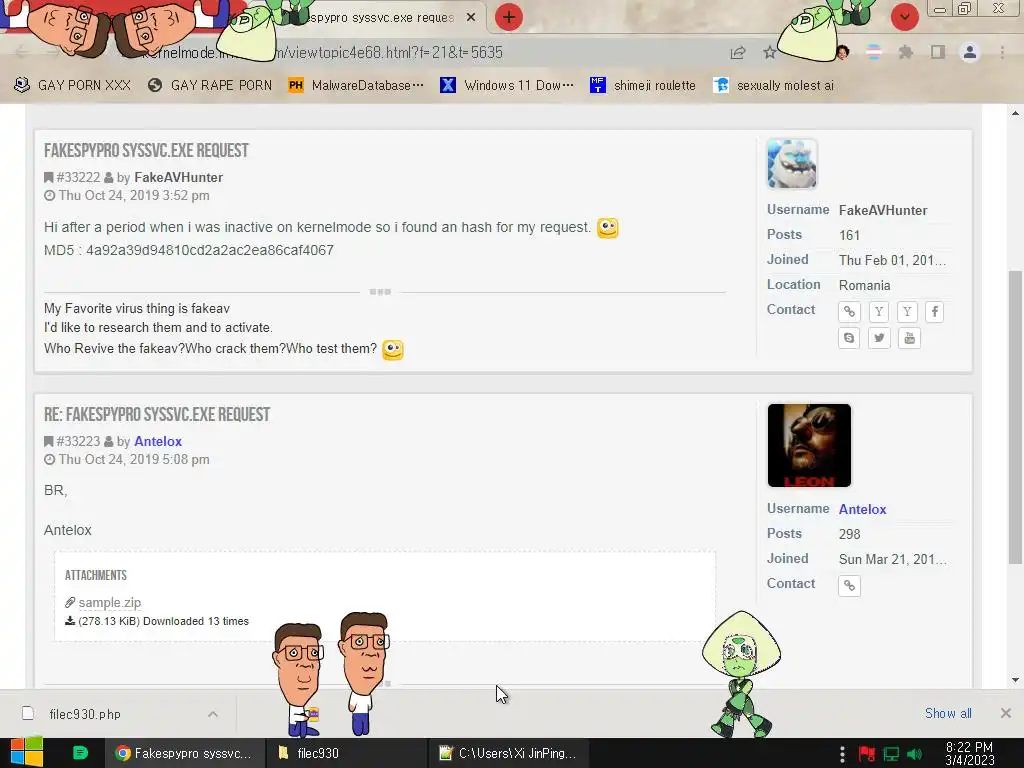Click FakeAVHunter's YouTube contact icon
The height and width of the screenshot is (768, 1024).
tap(909, 338)
